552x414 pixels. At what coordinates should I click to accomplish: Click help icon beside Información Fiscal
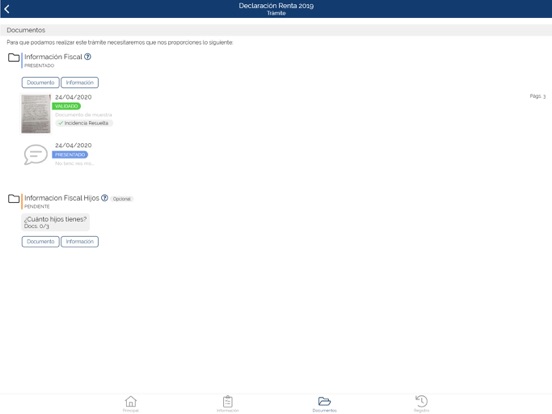tap(88, 57)
